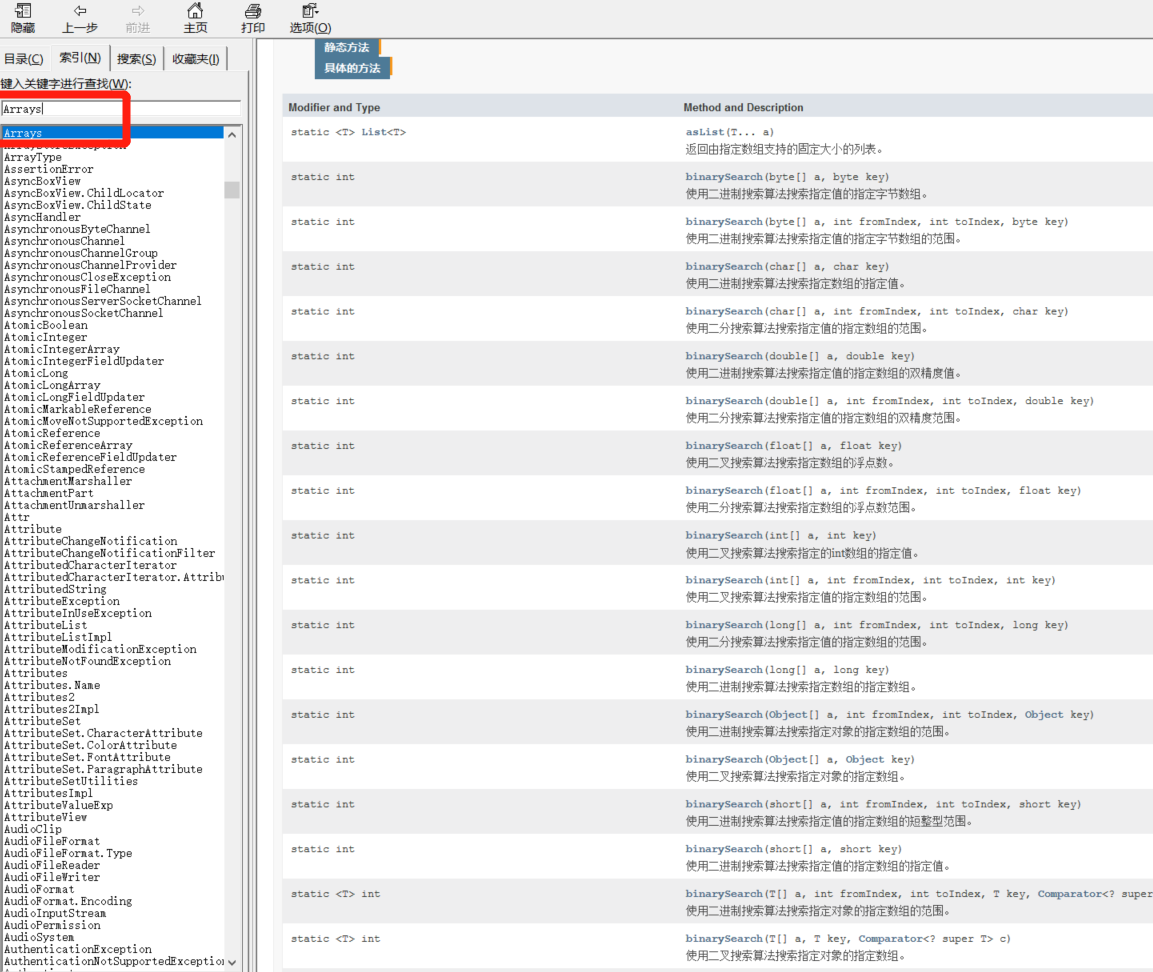The image size is (1153, 972).
Task: Select AsynchronousFileChannel index entry
Action: pos(77,289)
